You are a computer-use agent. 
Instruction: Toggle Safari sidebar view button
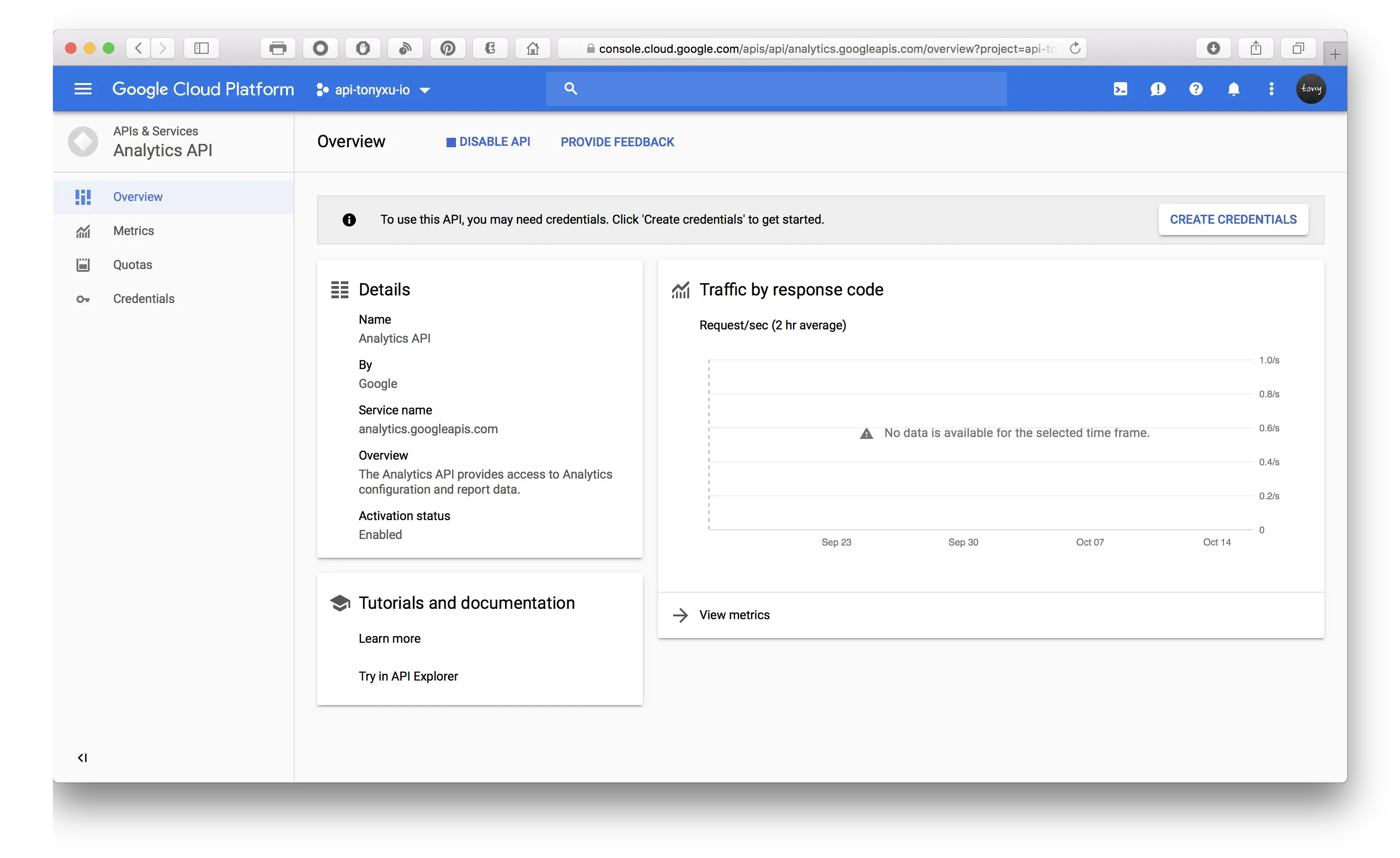coord(201,48)
